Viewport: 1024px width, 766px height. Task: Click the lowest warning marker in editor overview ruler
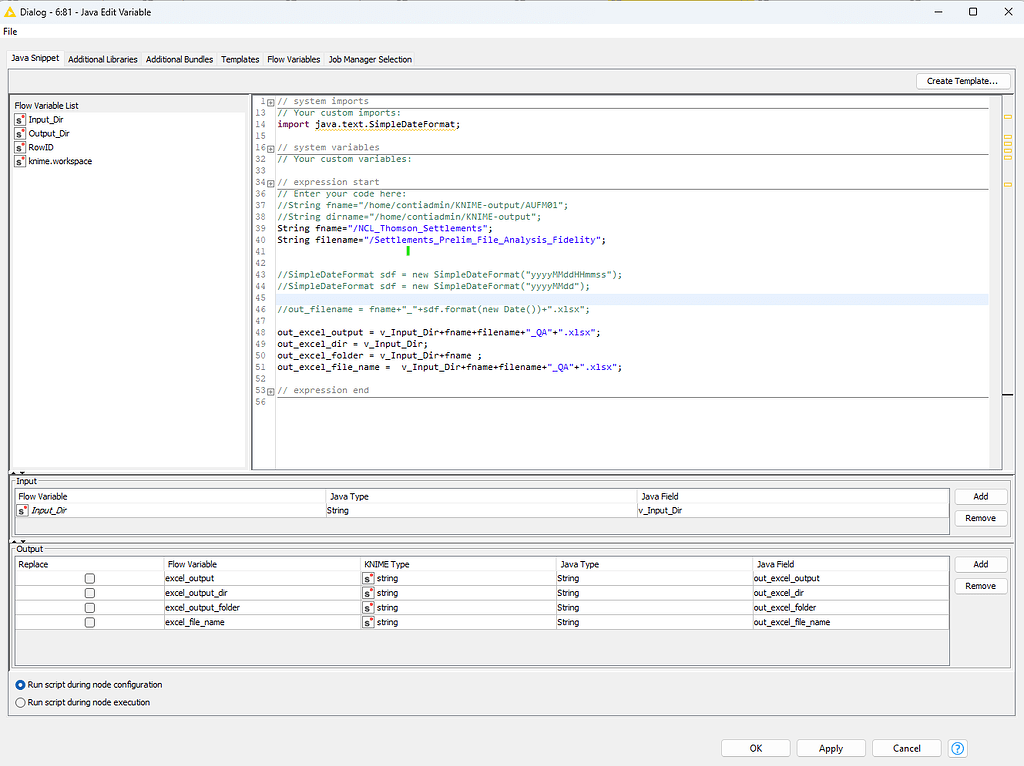point(1008,185)
